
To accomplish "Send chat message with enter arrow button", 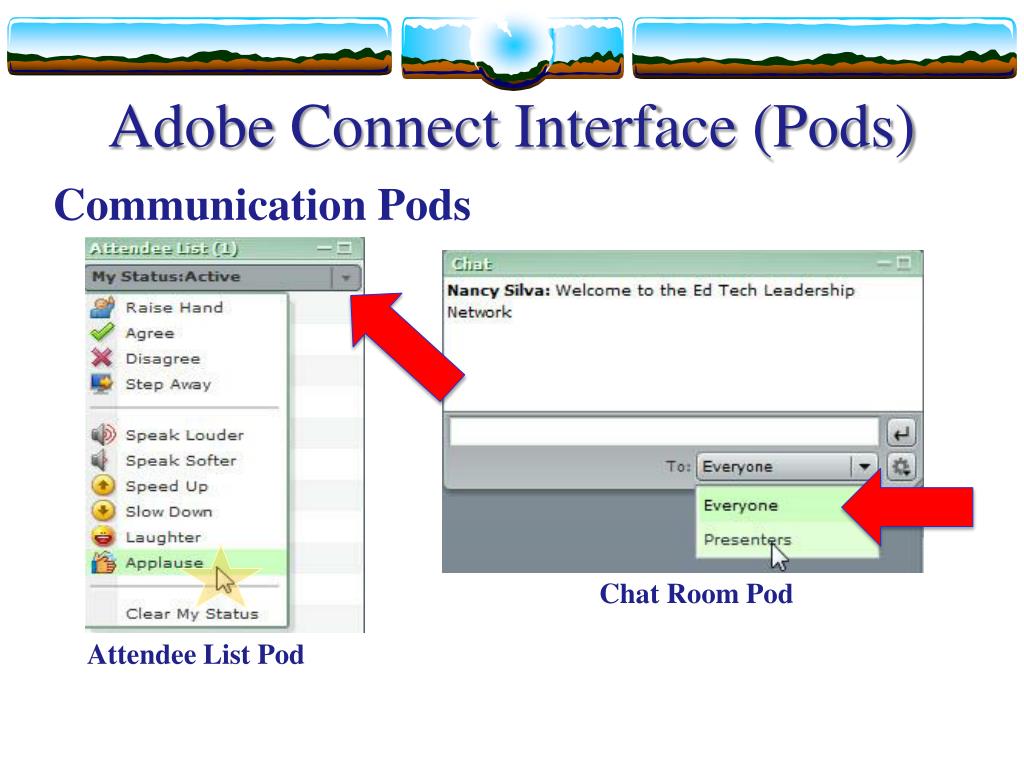I will pos(901,433).
